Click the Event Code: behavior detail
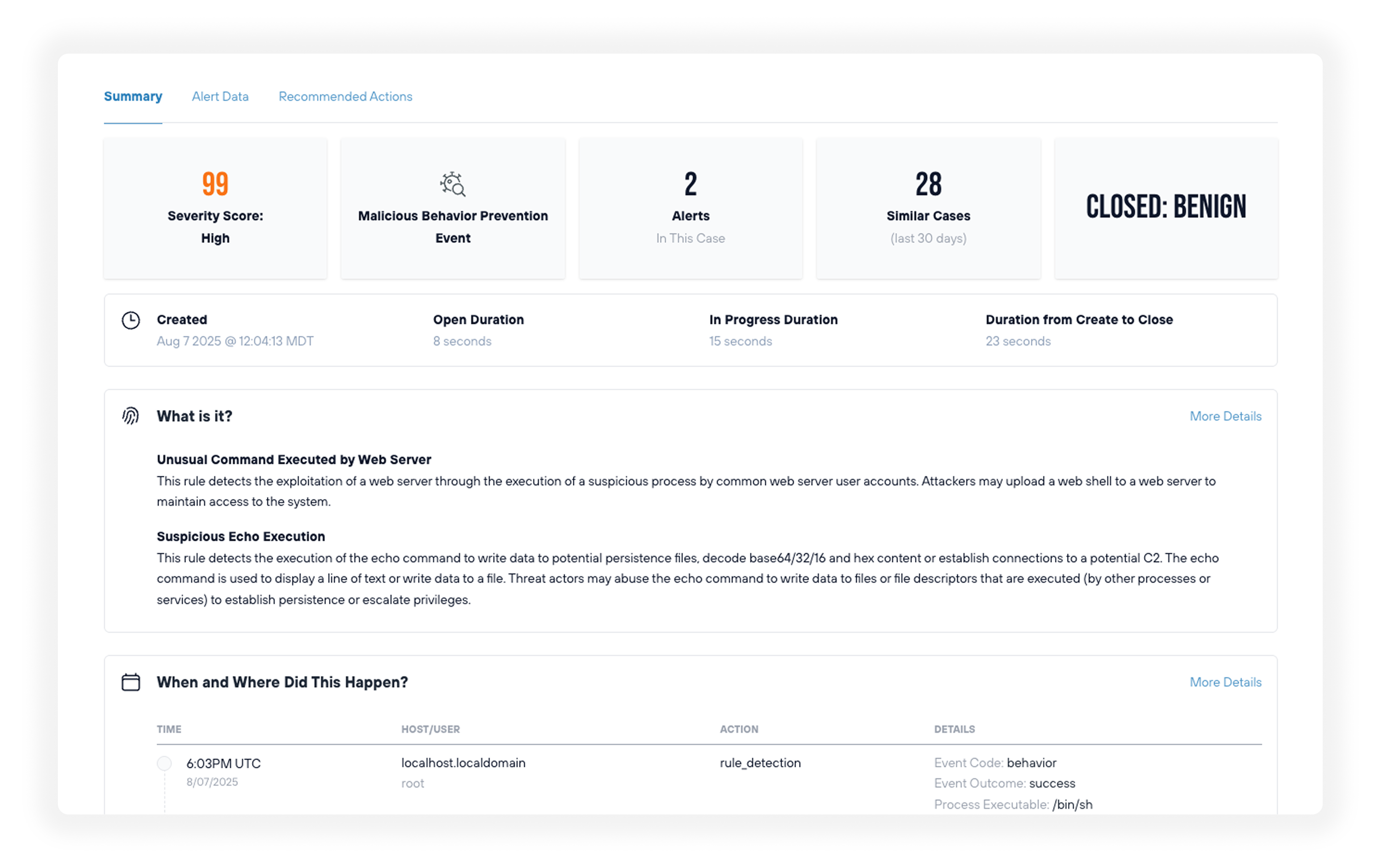This screenshot has width=1380, height=868. (x=995, y=763)
